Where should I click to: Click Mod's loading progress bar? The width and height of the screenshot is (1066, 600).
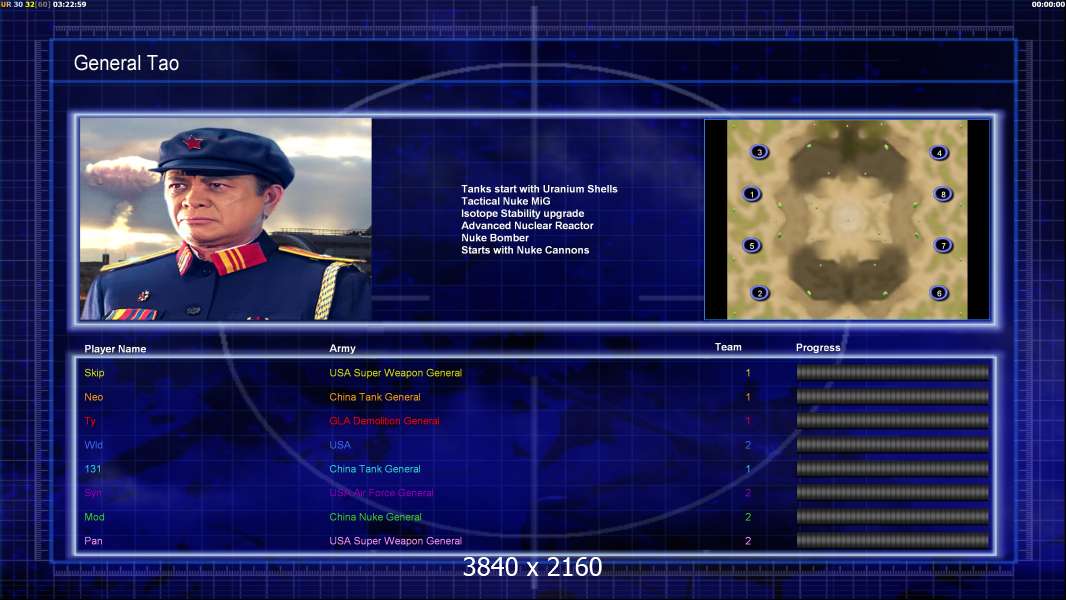tap(893, 516)
